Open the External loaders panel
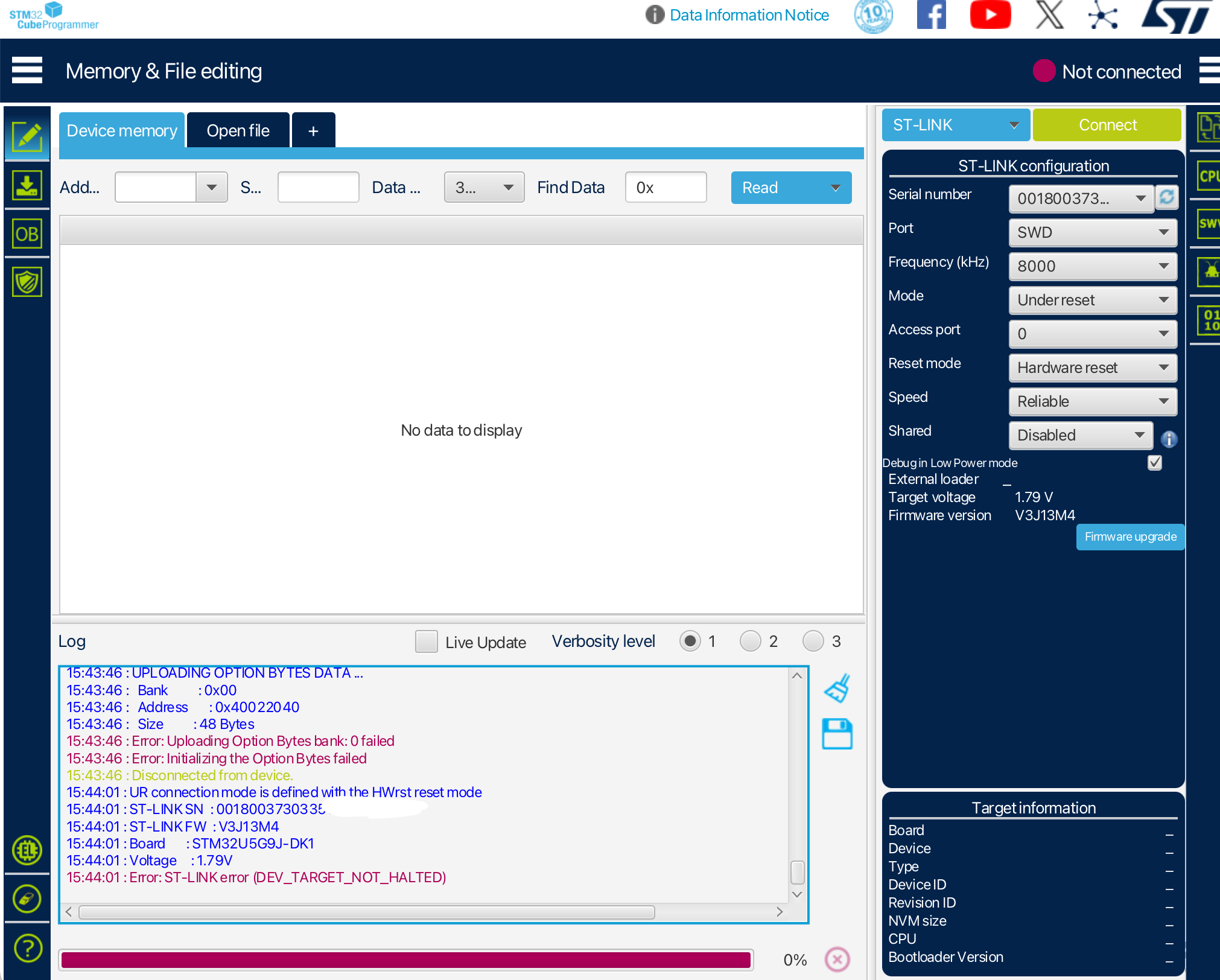The width and height of the screenshot is (1220, 980). tap(27, 851)
